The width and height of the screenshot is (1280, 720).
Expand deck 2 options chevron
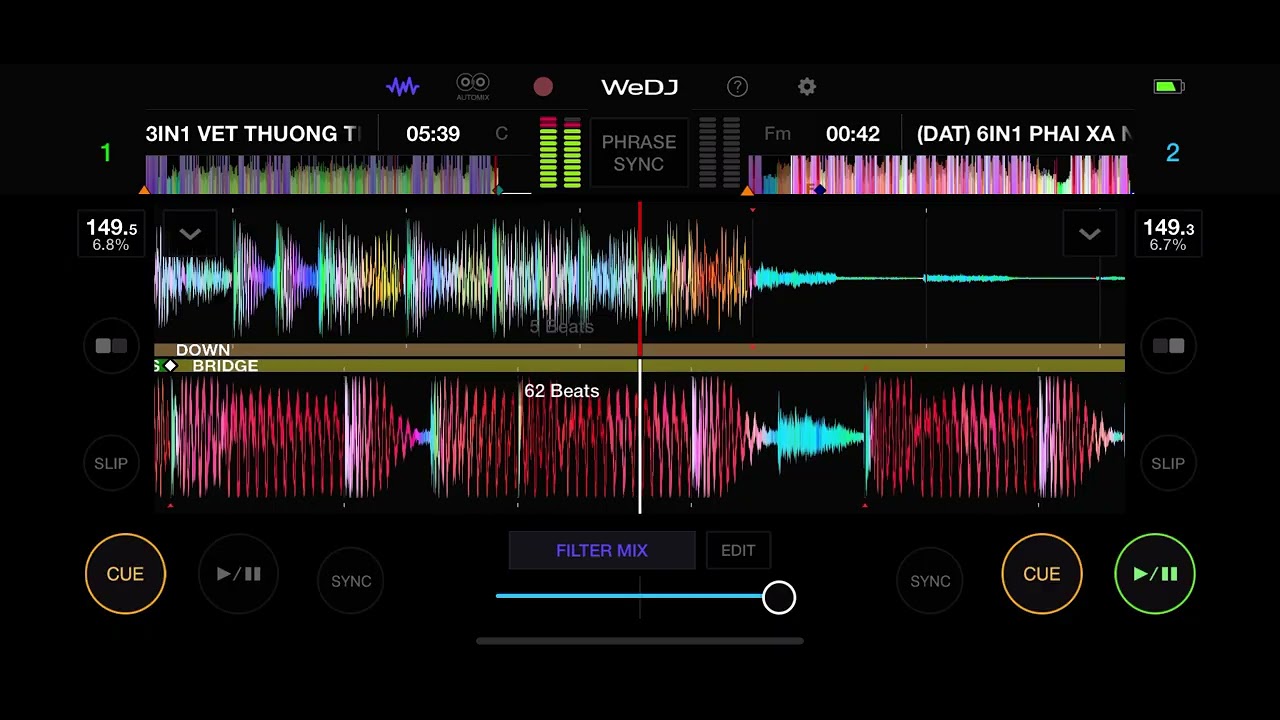1090,234
